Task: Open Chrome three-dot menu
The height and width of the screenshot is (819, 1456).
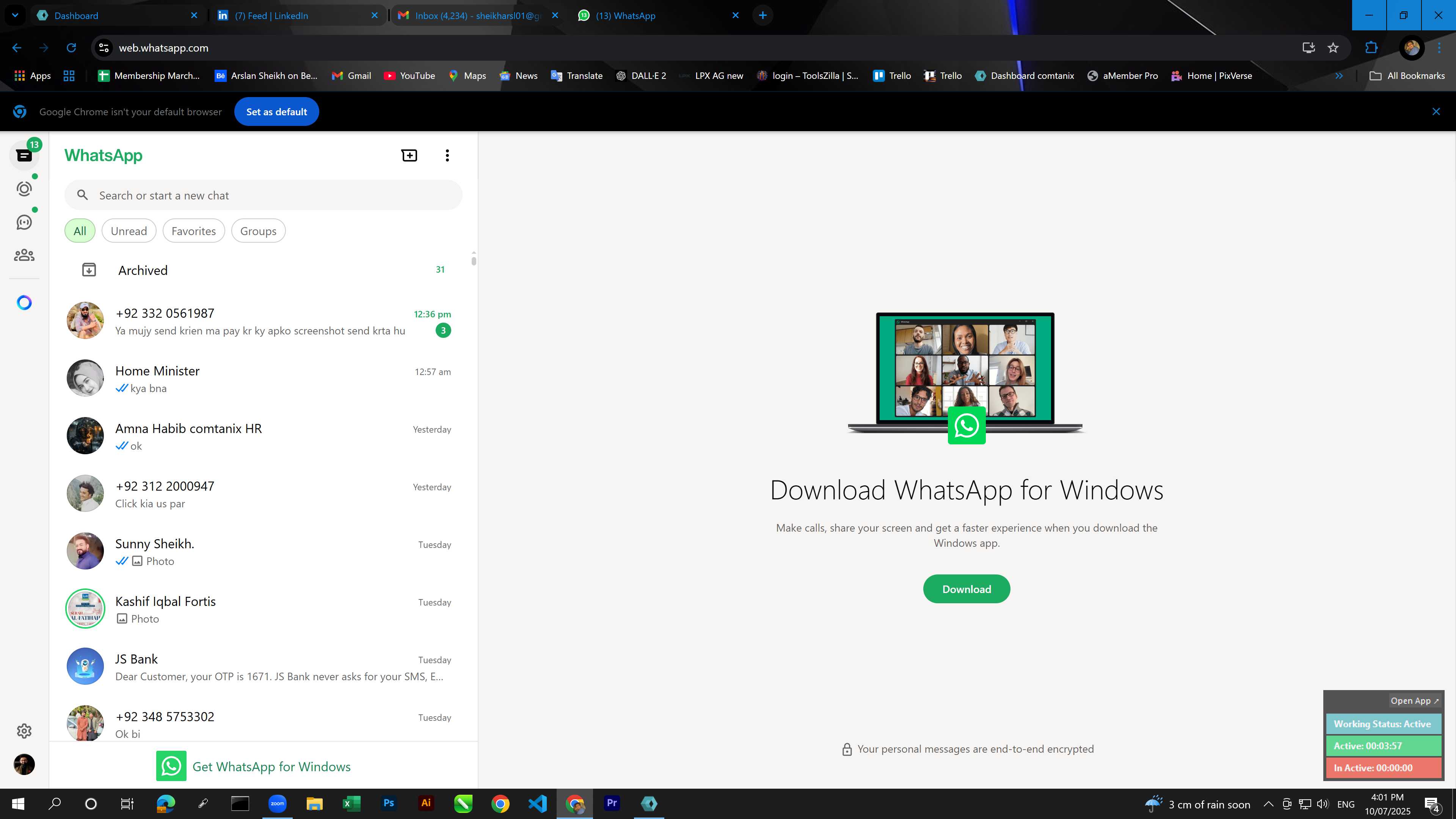Action: 1440,48
